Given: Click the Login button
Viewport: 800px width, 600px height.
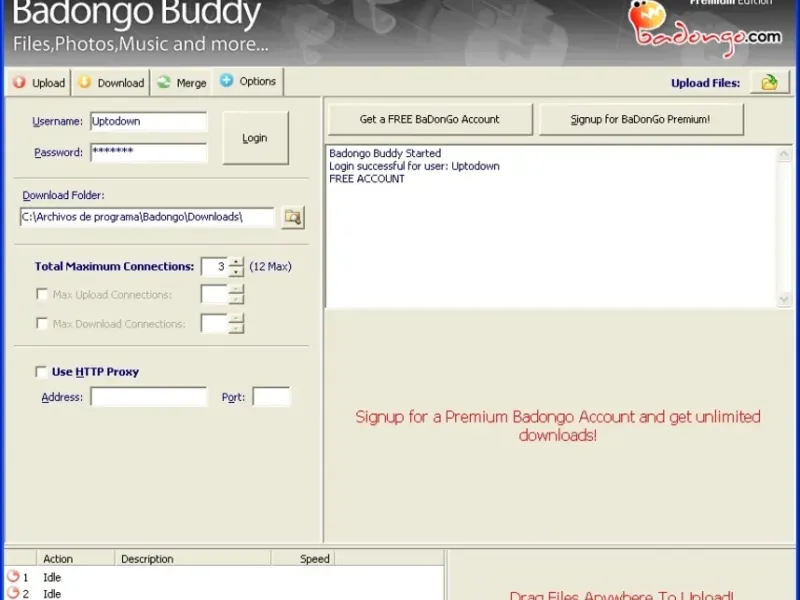Looking at the screenshot, I should (x=255, y=138).
